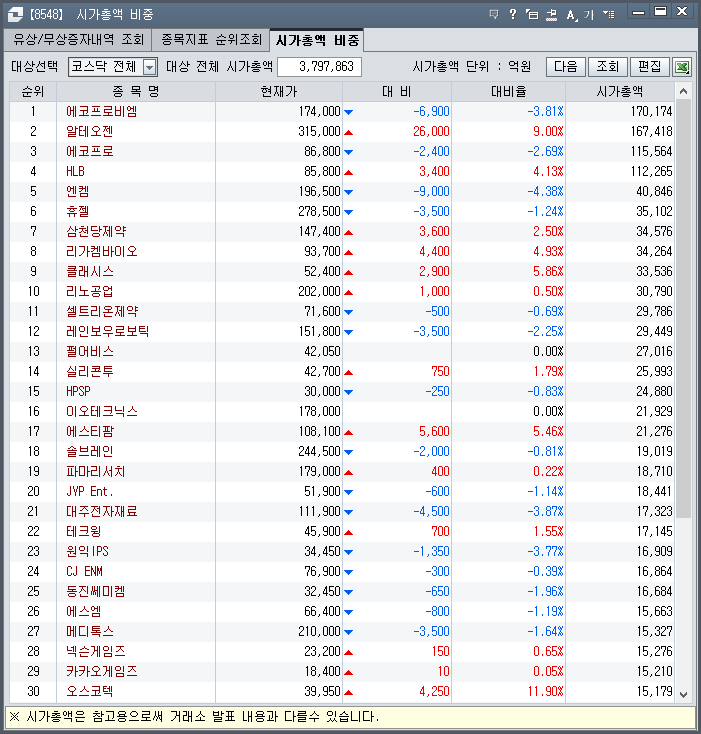Click the 대상 전체 시가총액 value field
Screen dimensions: 701x734
coord(319,66)
